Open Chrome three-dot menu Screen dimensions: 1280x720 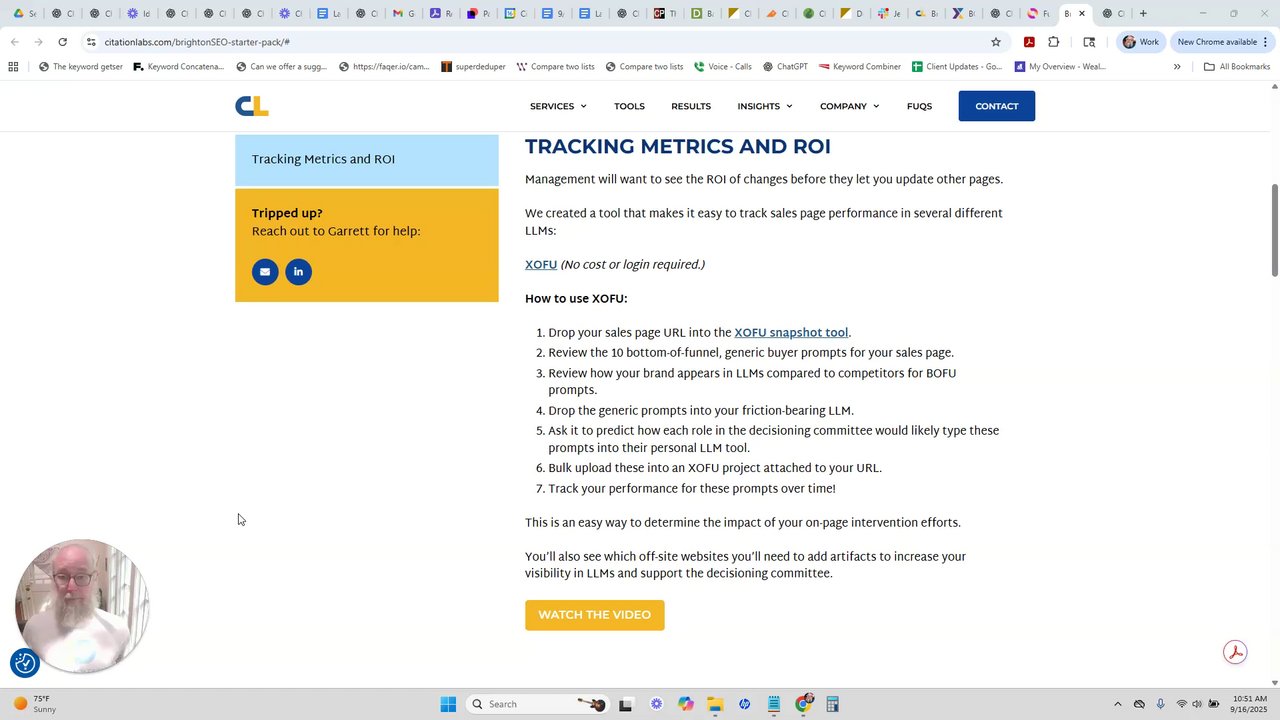pos(1265,42)
